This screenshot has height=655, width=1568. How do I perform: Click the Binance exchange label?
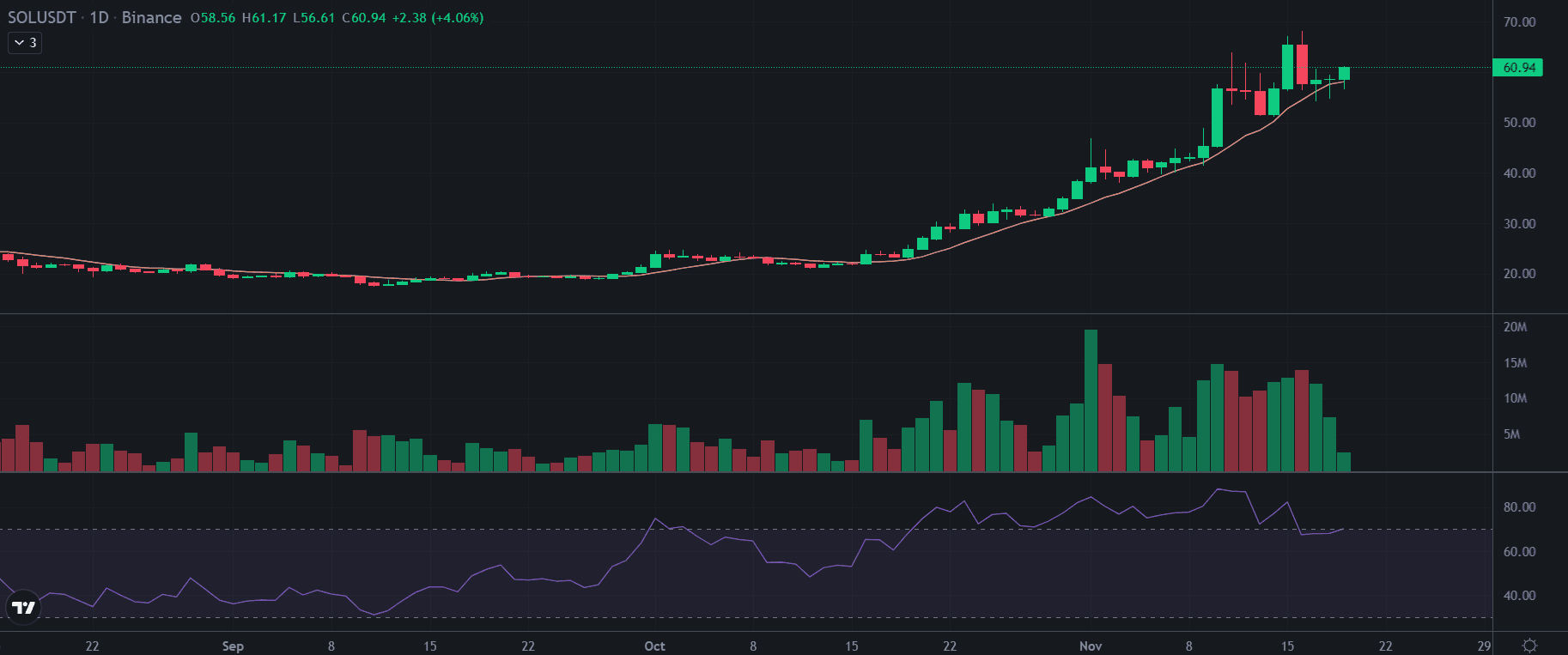click(151, 18)
